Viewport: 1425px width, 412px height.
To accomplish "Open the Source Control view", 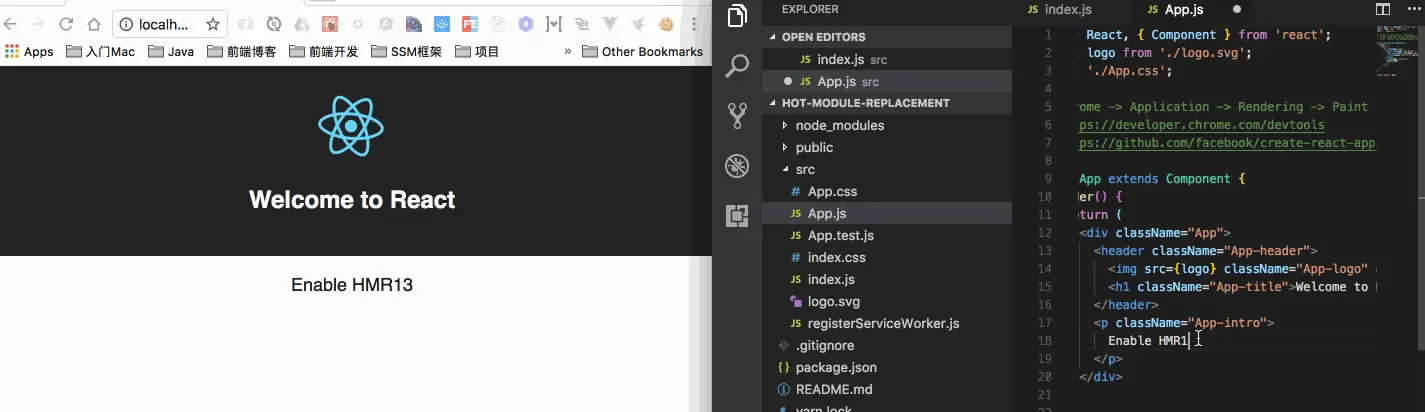I will tap(737, 116).
